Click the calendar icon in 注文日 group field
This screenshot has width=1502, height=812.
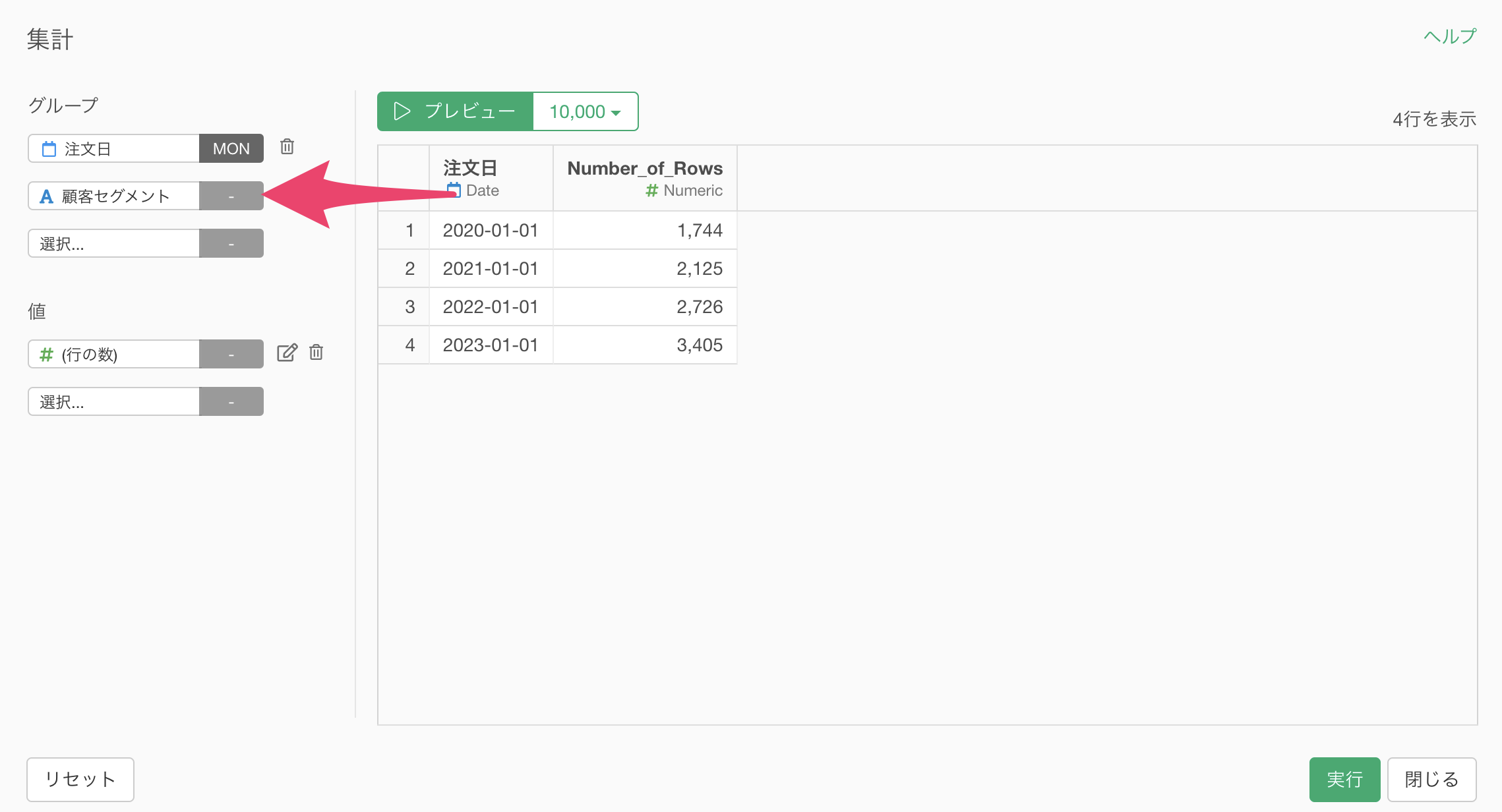click(x=49, y=149)
